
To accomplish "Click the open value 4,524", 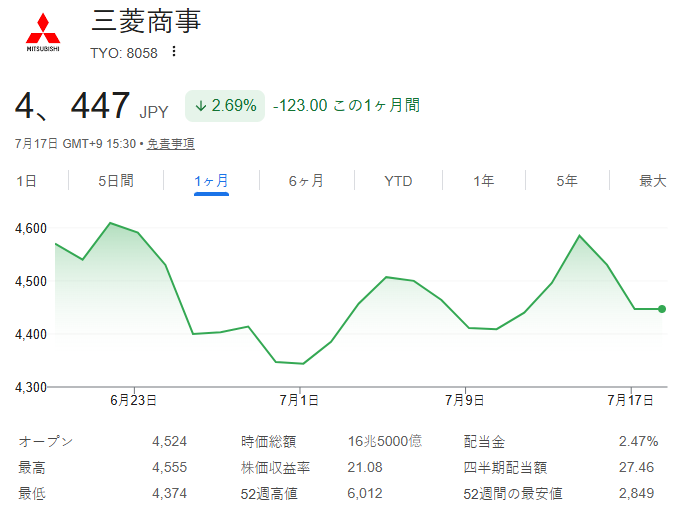I will [x=169, y=442].
